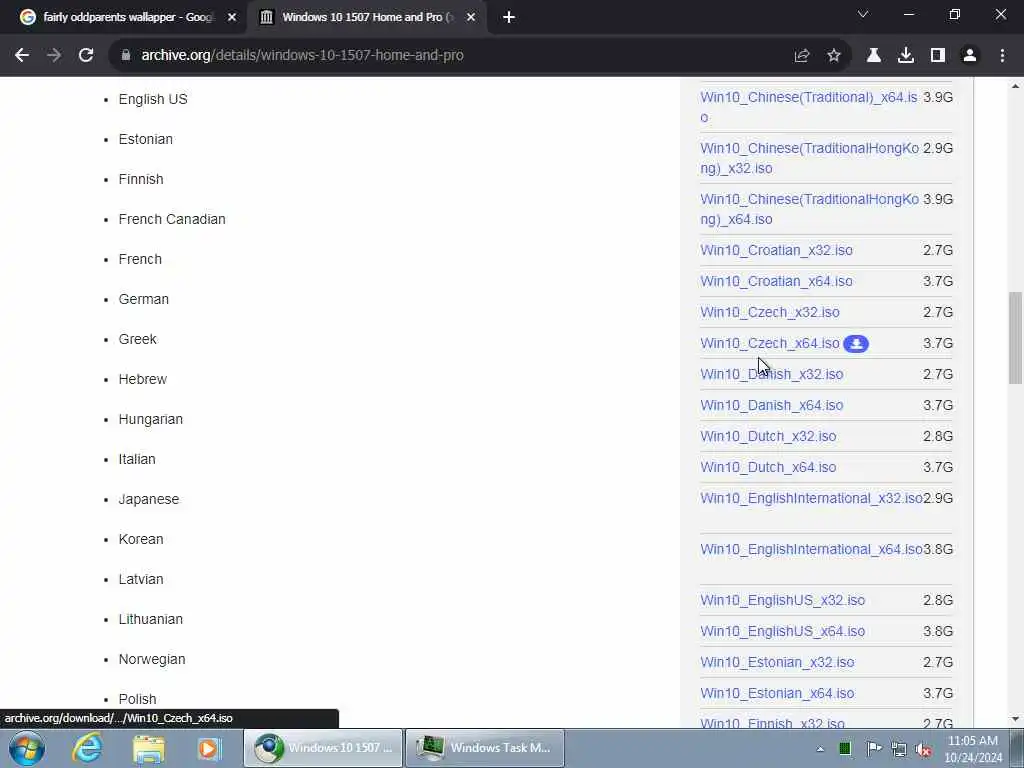Click the page vertical scrollbar thumb

tap(1015, 338)
